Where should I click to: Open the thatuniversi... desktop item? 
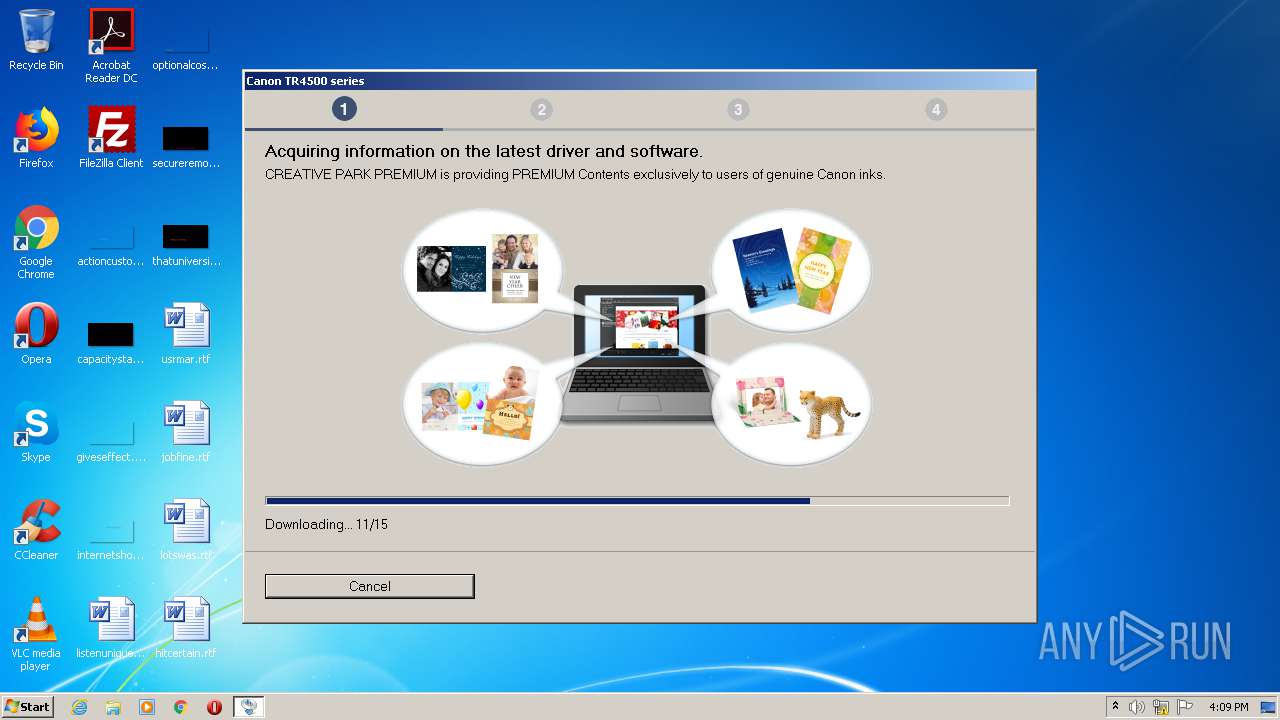[185, 243]
